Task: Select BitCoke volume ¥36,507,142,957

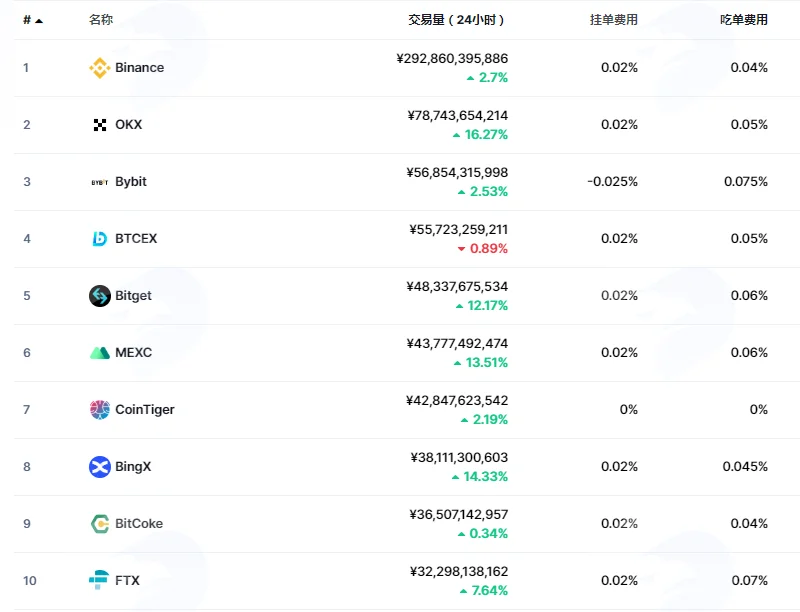Action: click(x=459, y=515)
